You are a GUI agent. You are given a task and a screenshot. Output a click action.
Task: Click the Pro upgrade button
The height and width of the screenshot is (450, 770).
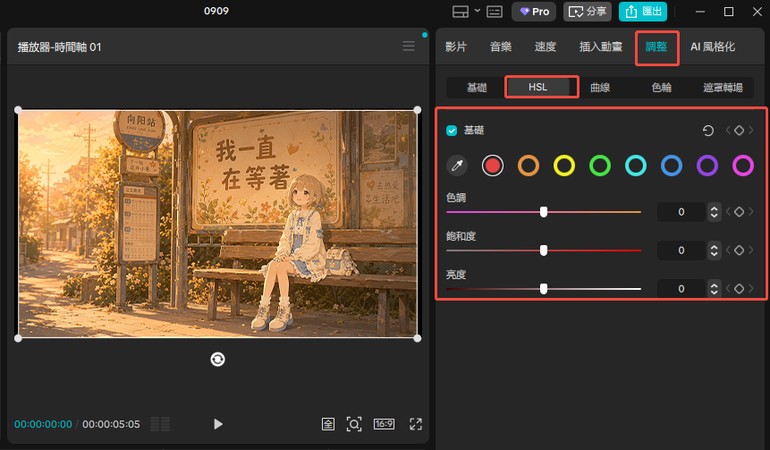(534, 11)
